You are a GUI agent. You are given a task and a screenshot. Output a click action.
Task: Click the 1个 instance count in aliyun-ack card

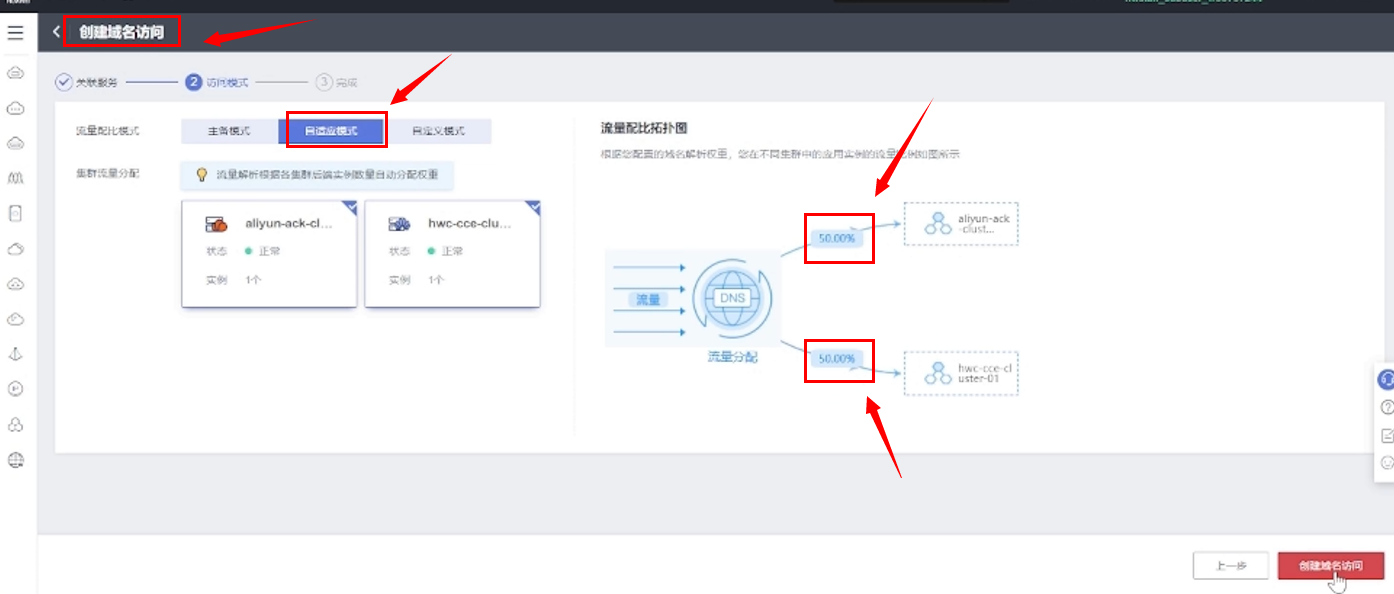click(x=254, y=280)
